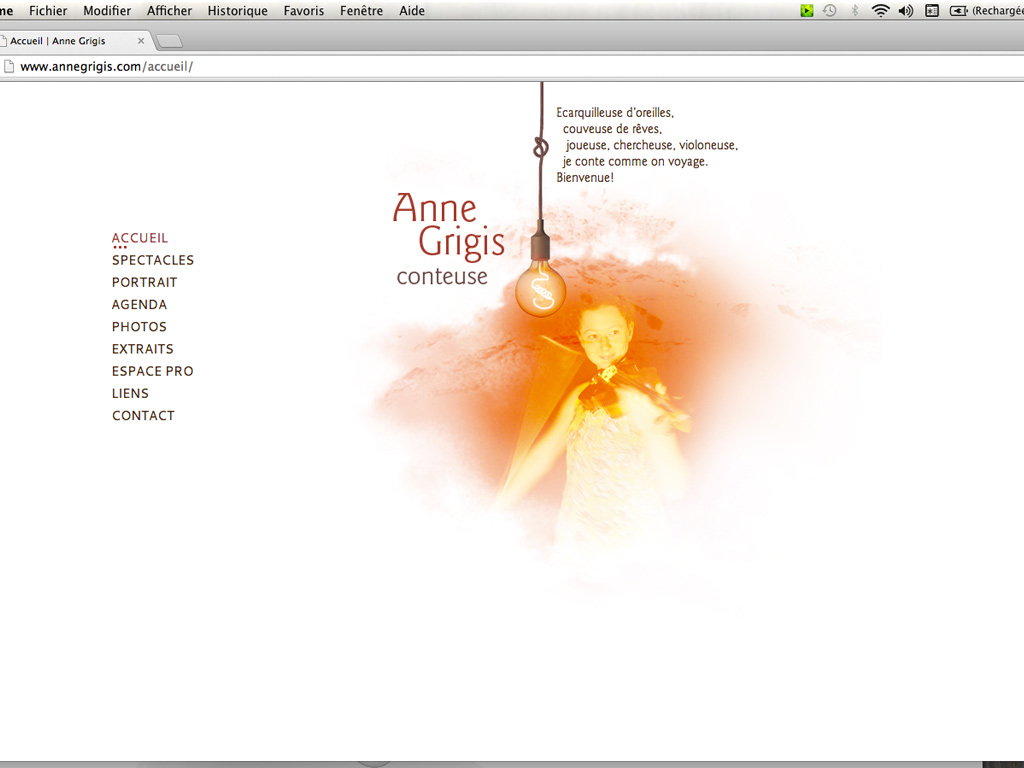Click the green play arrow menu bar icon
Screen dimensions: 1024x768
click(807, 11)
